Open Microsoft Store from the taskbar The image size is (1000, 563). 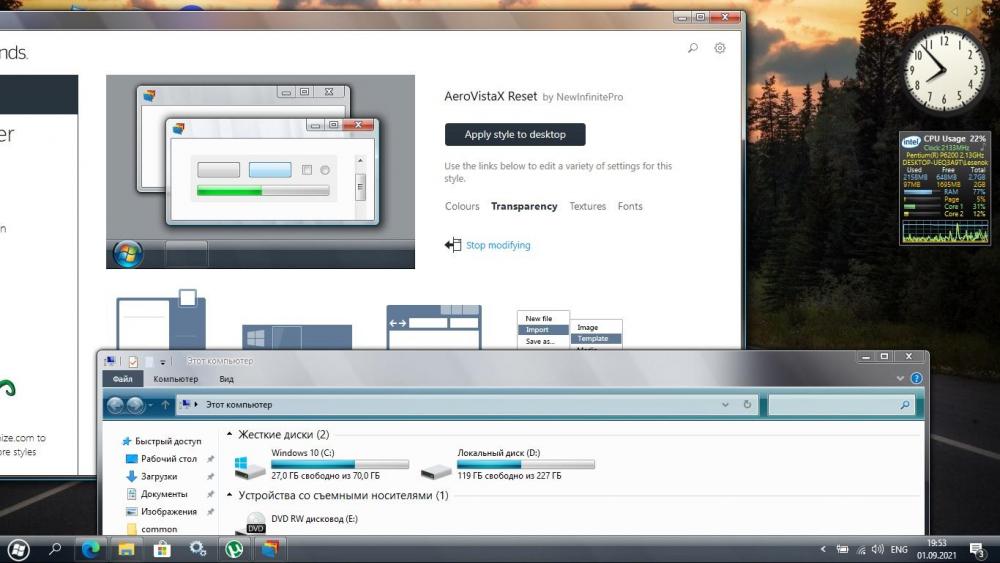click(x=162, y=549)
